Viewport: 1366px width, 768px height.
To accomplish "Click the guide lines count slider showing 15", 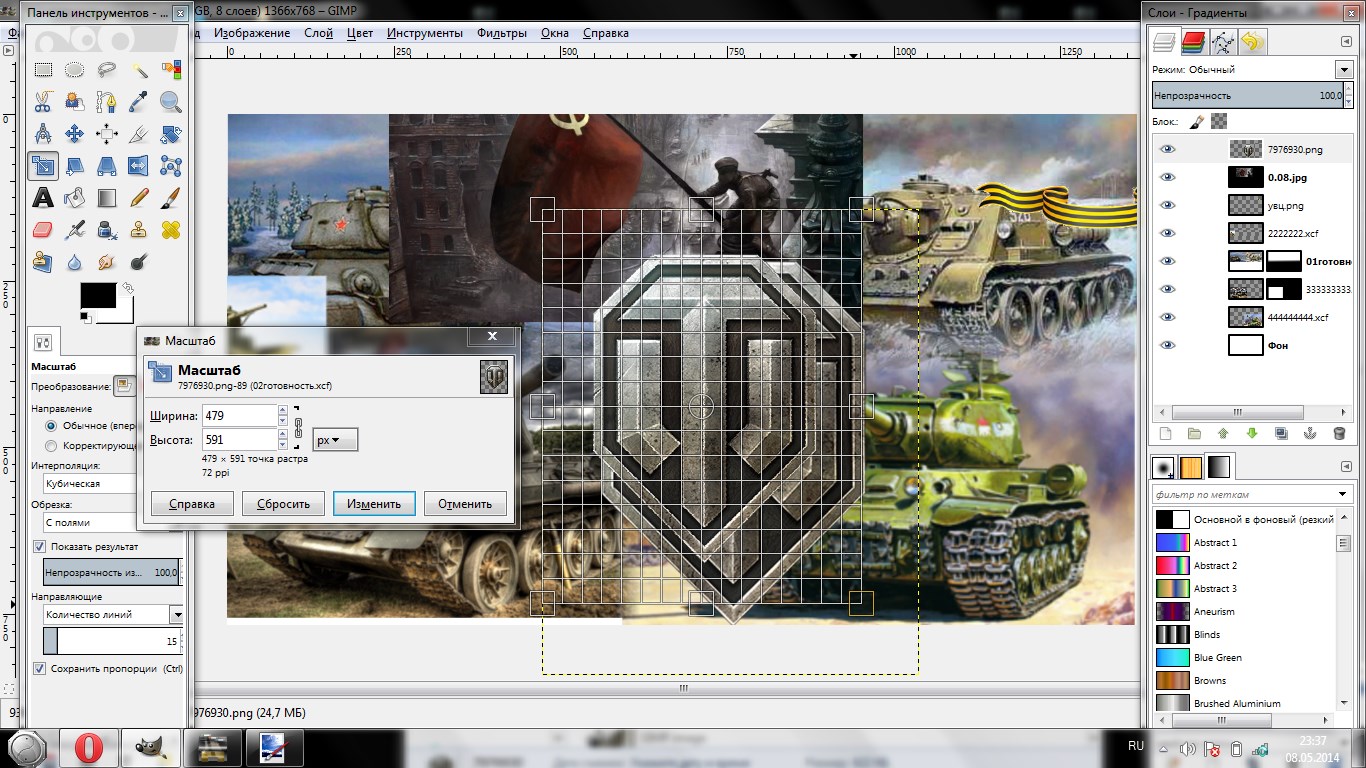I will (x=113, y=641).
